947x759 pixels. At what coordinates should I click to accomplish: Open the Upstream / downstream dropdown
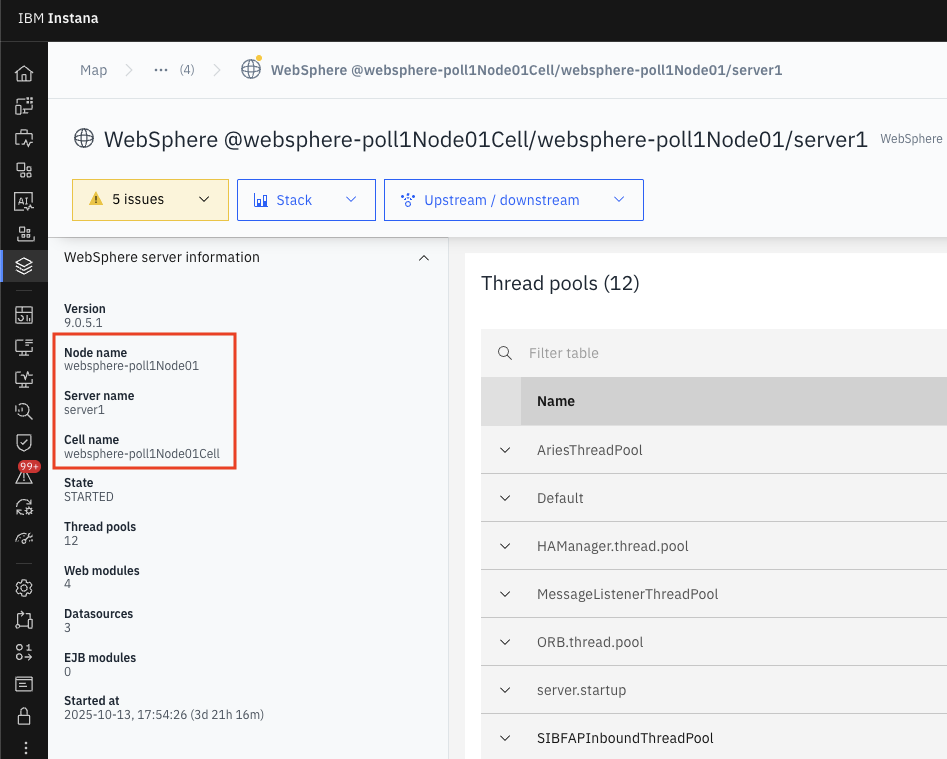513,200
